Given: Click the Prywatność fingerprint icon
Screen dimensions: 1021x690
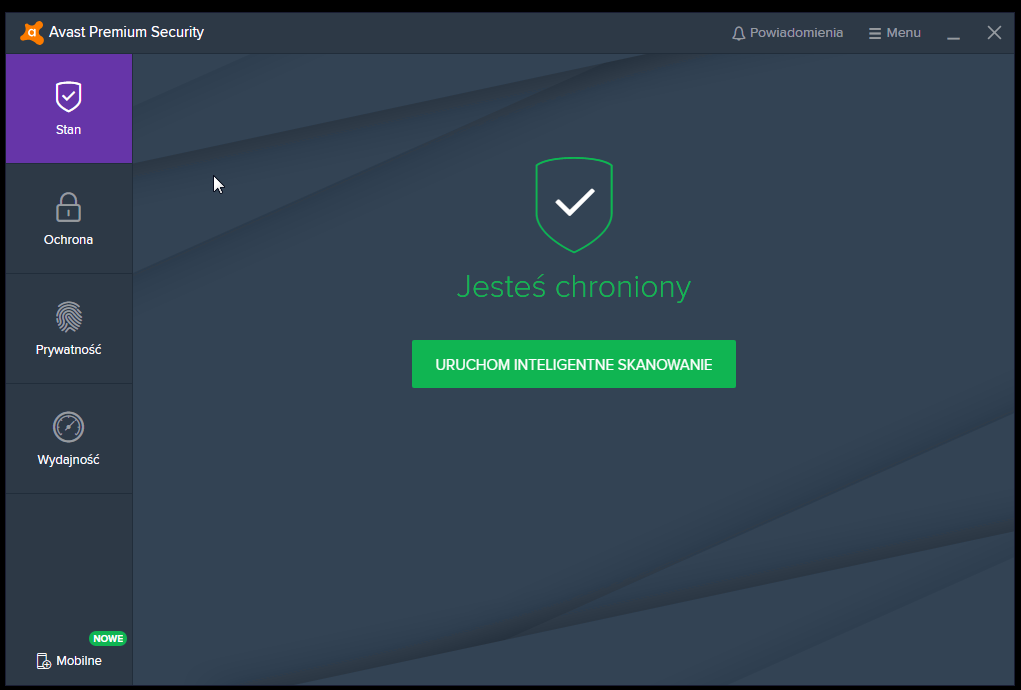Looking at the screenshot, I should (68, 317).
